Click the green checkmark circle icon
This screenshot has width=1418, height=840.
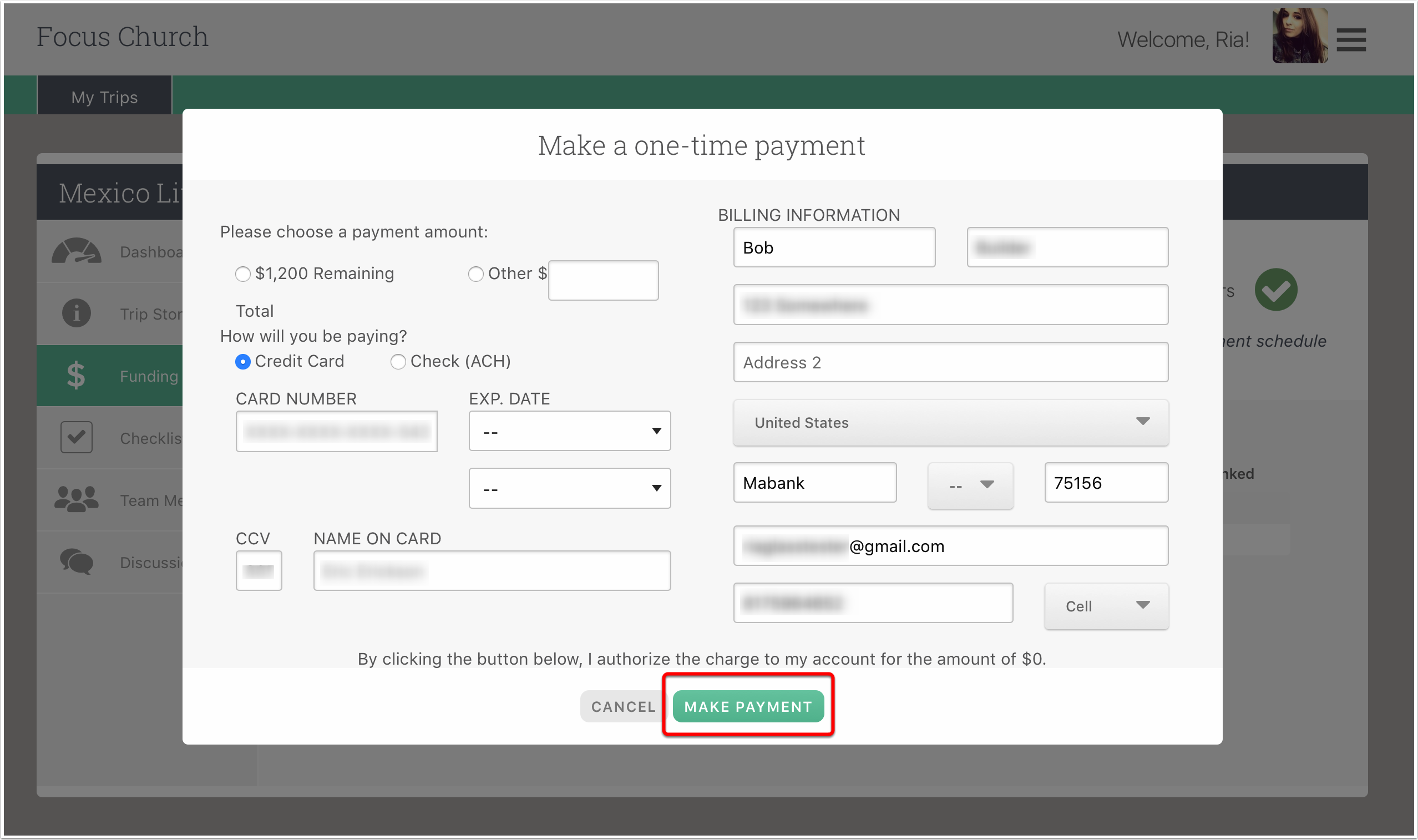1276,290
